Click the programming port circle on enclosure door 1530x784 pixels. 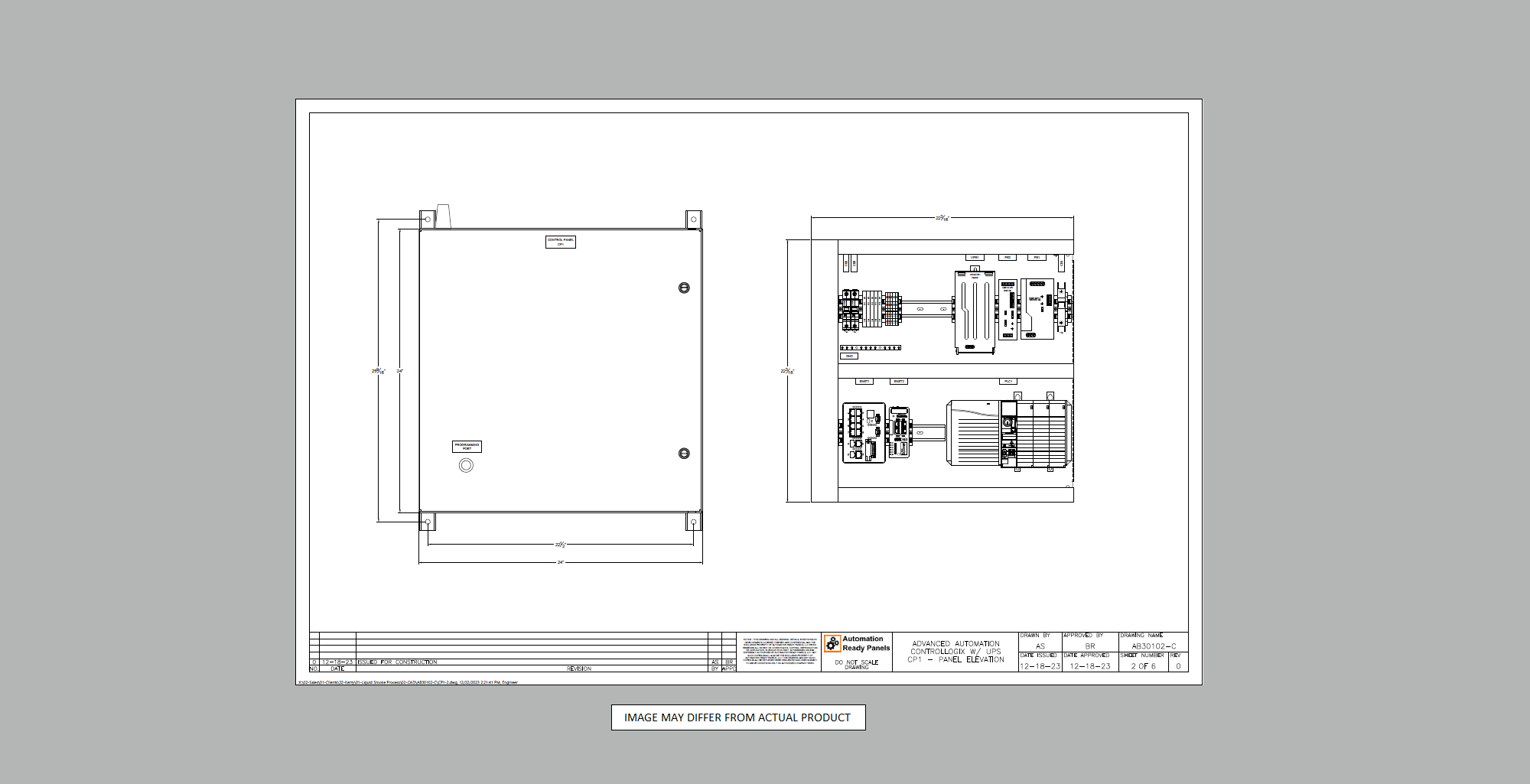pos(466,465)
